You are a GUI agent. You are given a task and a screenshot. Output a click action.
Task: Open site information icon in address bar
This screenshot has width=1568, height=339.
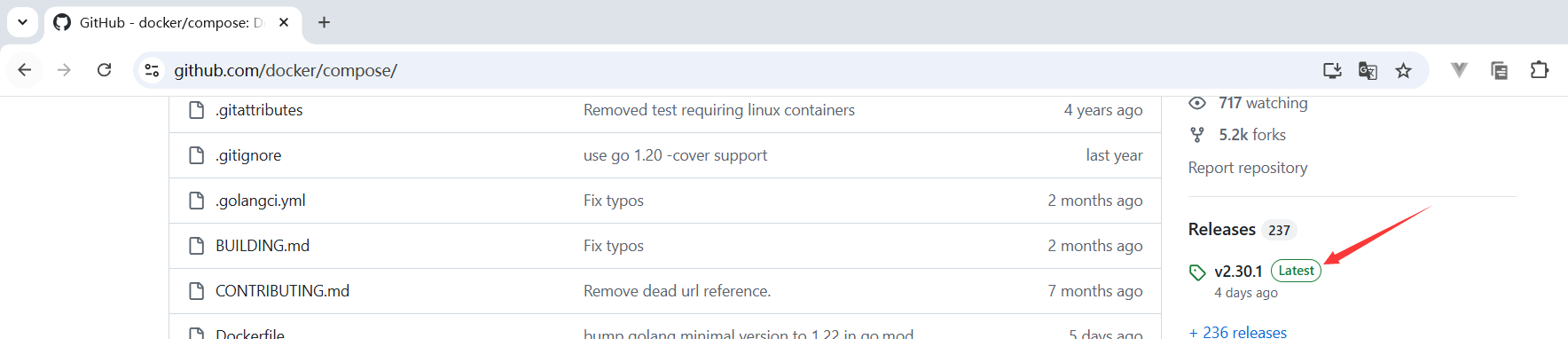153,70
